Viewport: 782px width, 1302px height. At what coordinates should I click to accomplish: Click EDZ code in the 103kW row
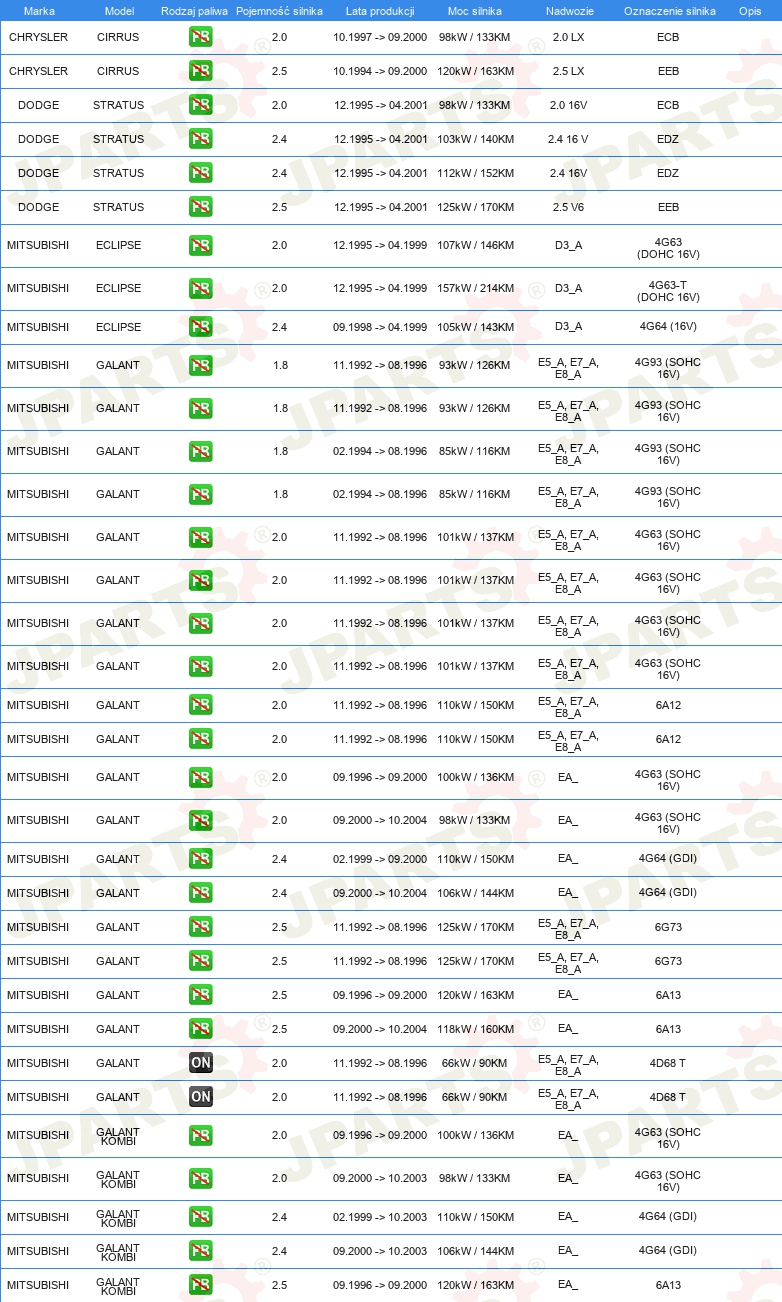tap(668, 139)
